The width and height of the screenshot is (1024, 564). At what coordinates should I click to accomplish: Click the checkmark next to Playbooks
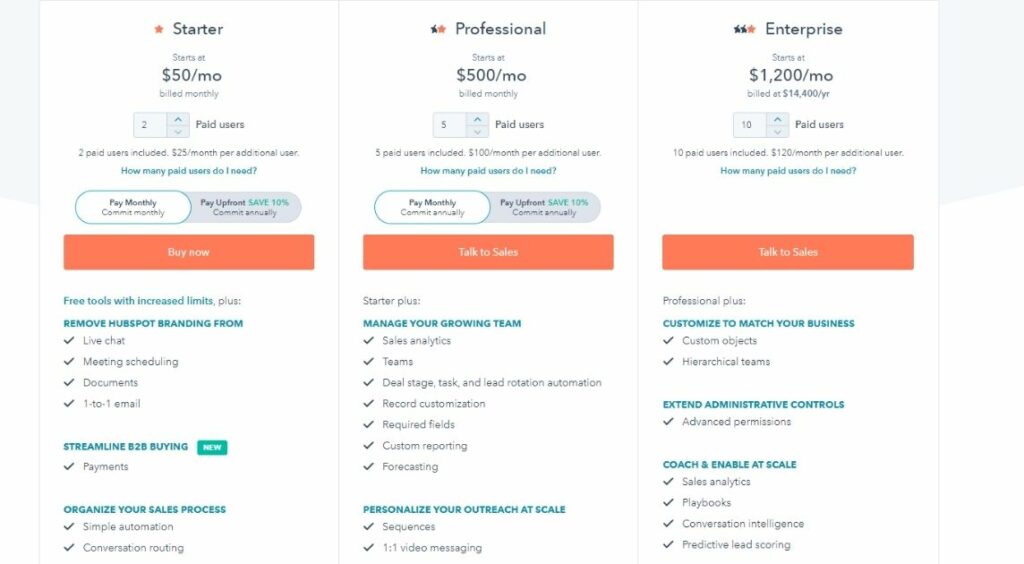(668, 502)
